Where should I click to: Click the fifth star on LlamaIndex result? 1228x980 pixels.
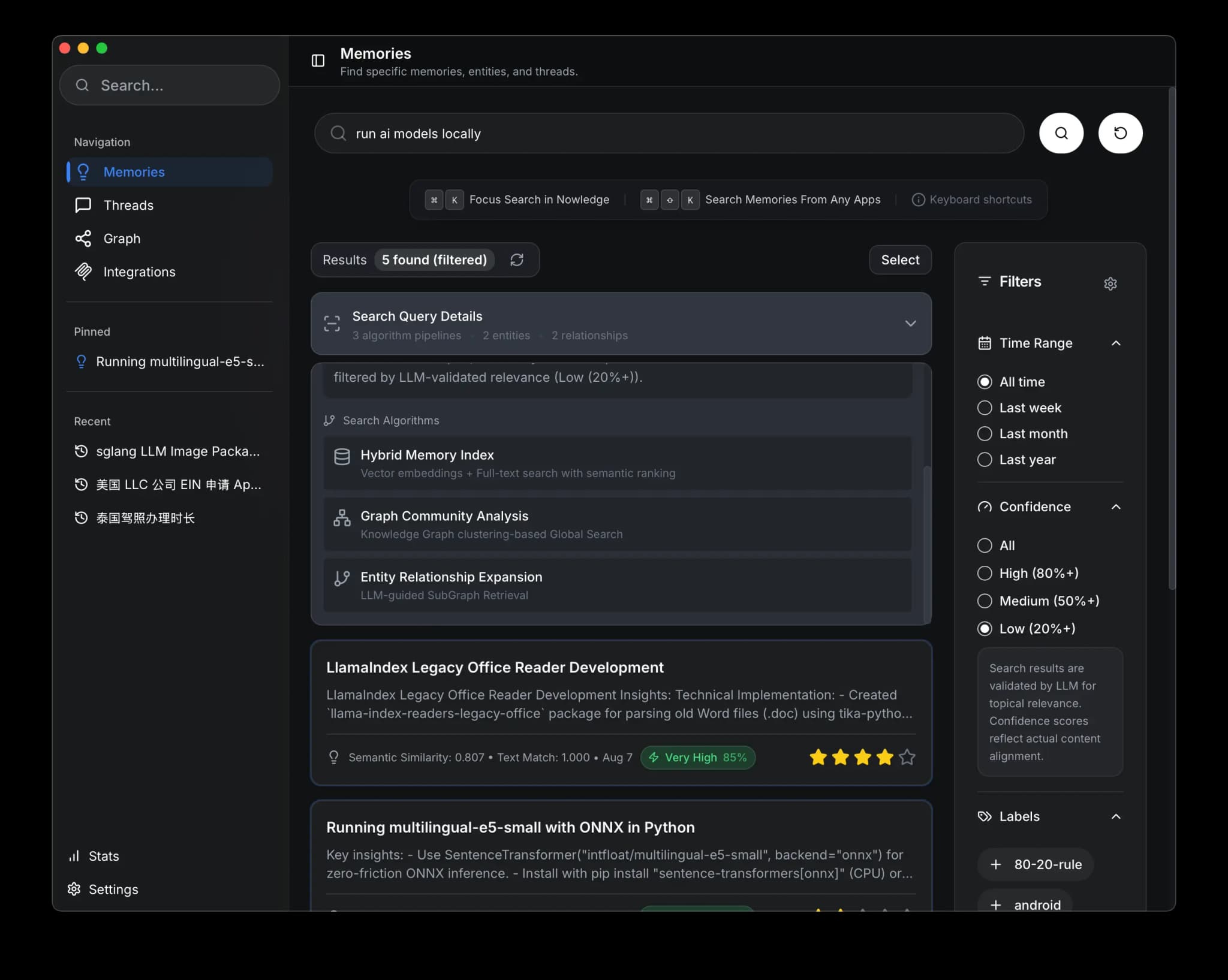pos(907,757)
